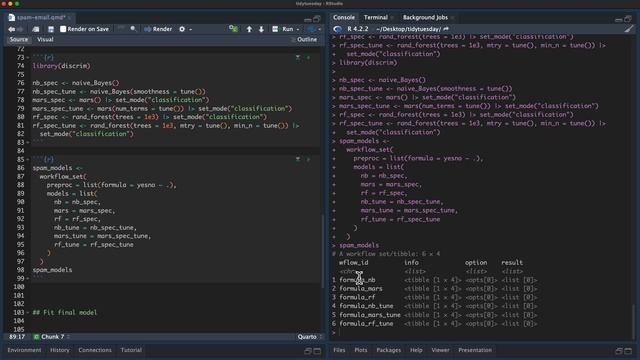This screenshot has height=360, width=640.
Task: Open the Quarto file type dropdown
Action: pos(309,337)
